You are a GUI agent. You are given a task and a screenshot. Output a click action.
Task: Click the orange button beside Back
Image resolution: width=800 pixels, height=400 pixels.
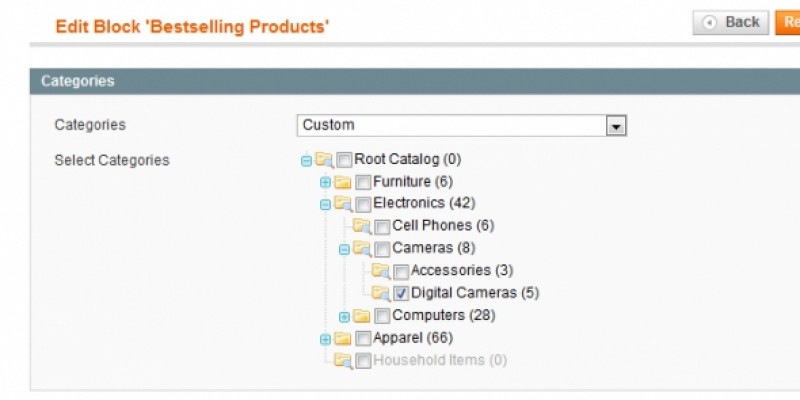(788, 22)
